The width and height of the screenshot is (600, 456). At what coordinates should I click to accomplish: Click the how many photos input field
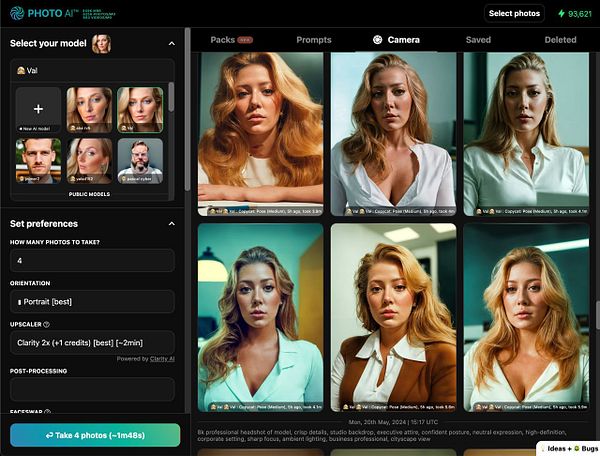click(x=92, y=261)
